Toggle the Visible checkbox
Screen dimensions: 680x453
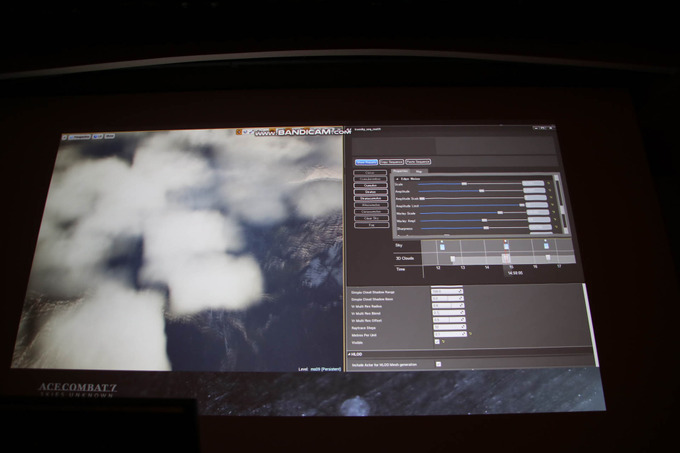click(437, 342)
